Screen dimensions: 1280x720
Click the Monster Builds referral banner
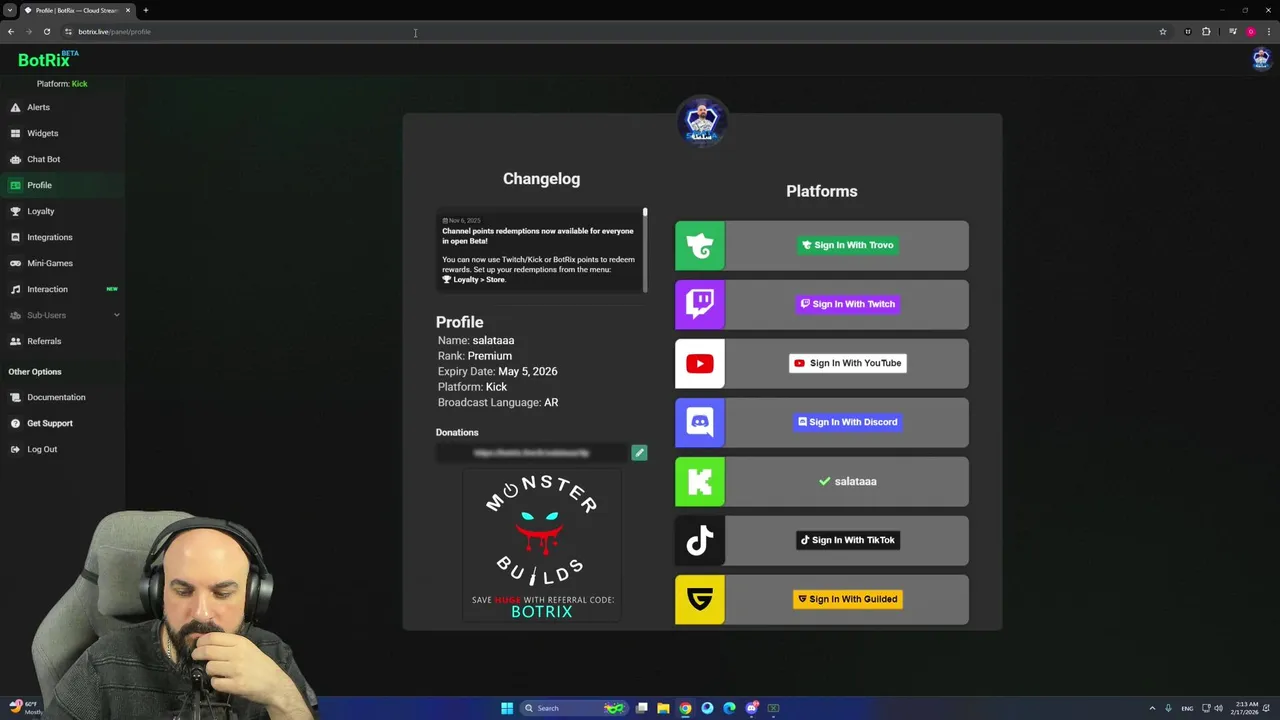[541, 545]
